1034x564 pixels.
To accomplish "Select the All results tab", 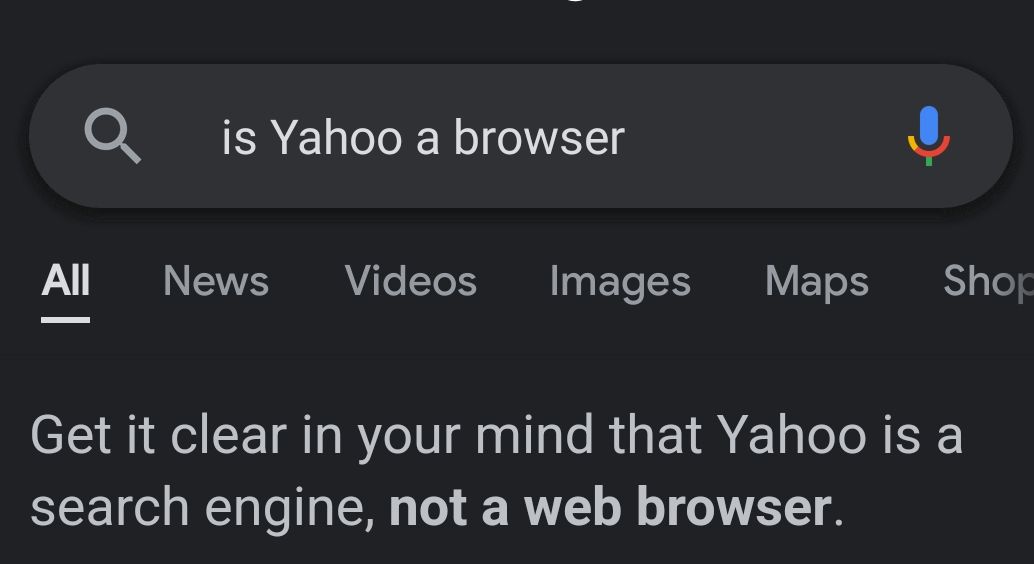I will [66, 280].
